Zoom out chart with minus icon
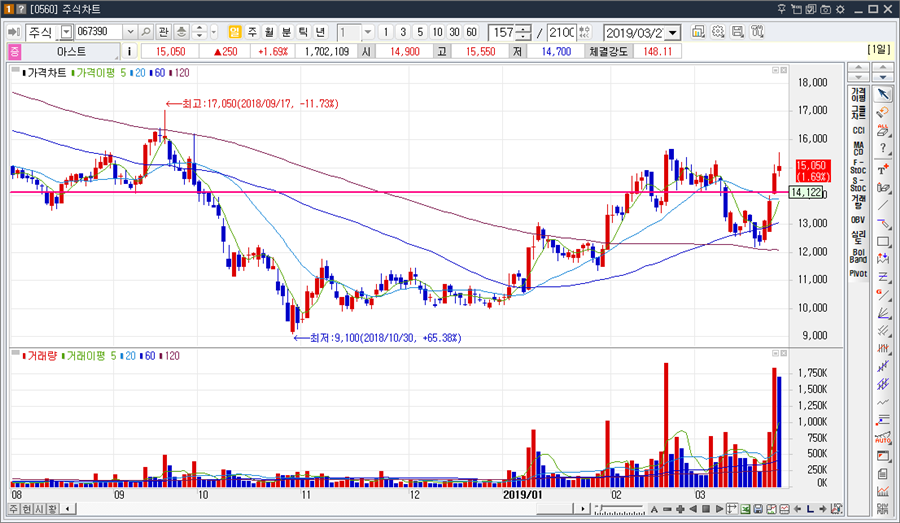The width and height of the screenshot is (900, 523). [667, 509]
